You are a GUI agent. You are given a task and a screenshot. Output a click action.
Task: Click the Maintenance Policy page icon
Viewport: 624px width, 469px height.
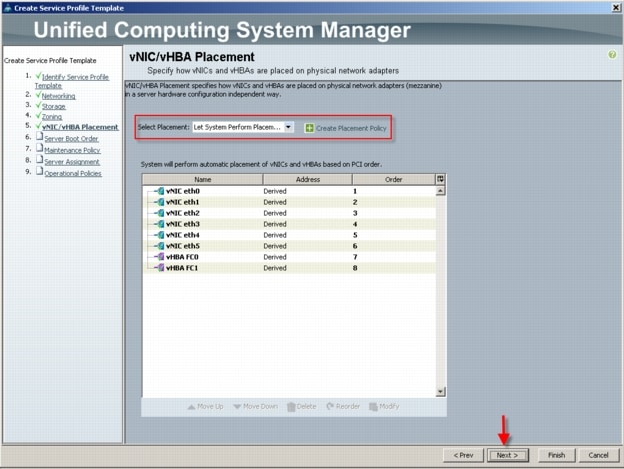click(x=39, y=148)
